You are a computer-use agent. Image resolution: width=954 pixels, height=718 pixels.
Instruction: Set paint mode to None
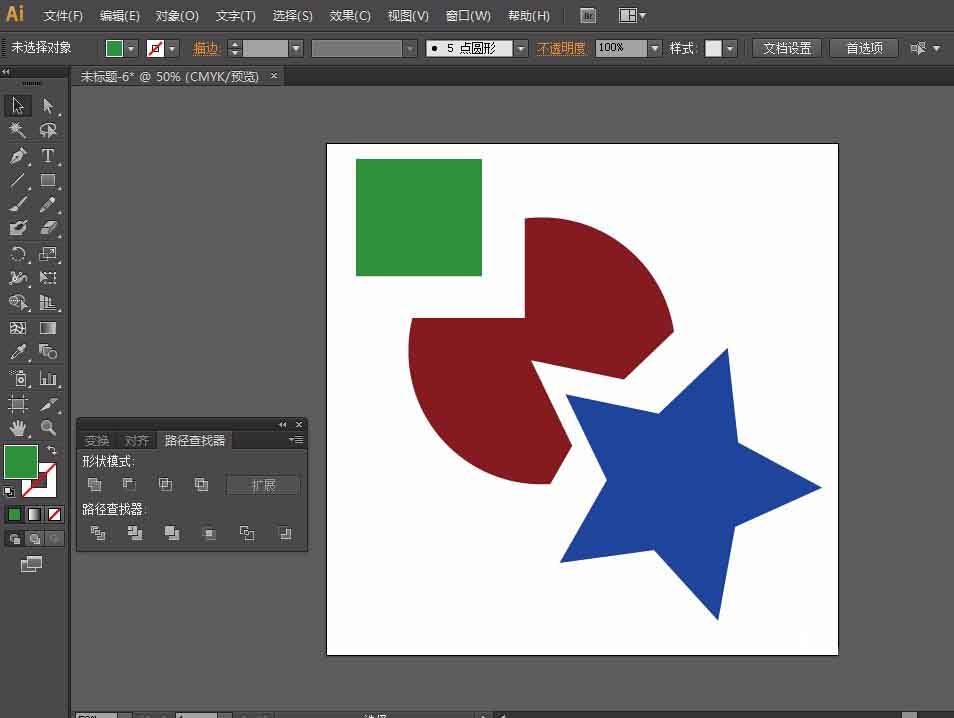tap(54, 515)
